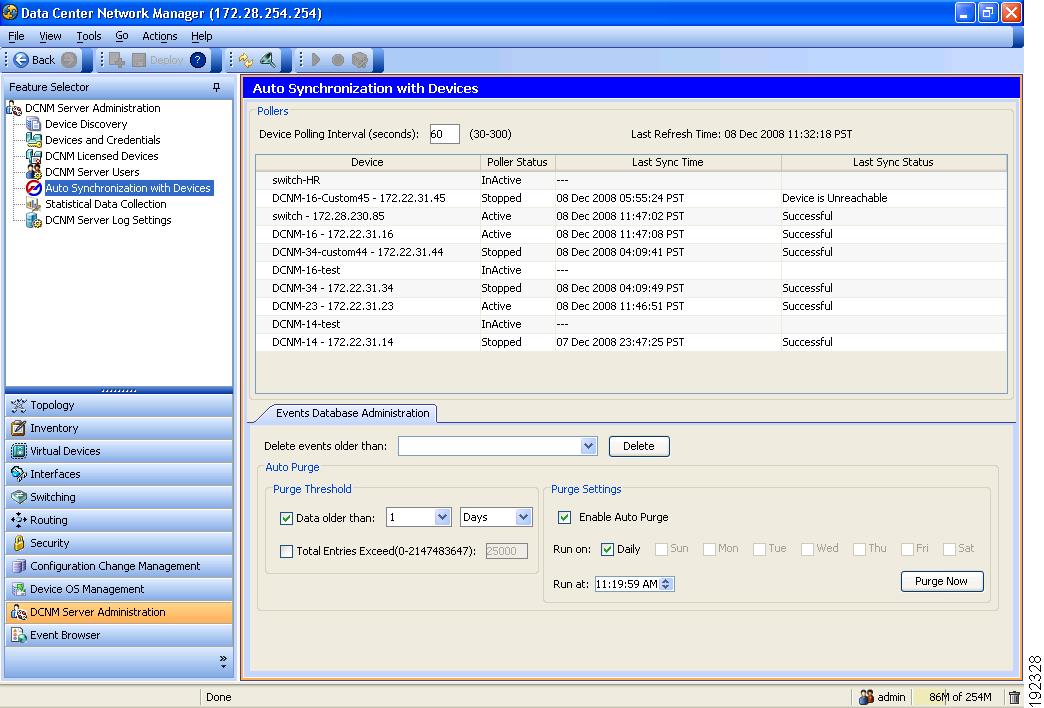
Task: Disable the Enable Auto Purge checkbox
Action: [x=566, y=516]
